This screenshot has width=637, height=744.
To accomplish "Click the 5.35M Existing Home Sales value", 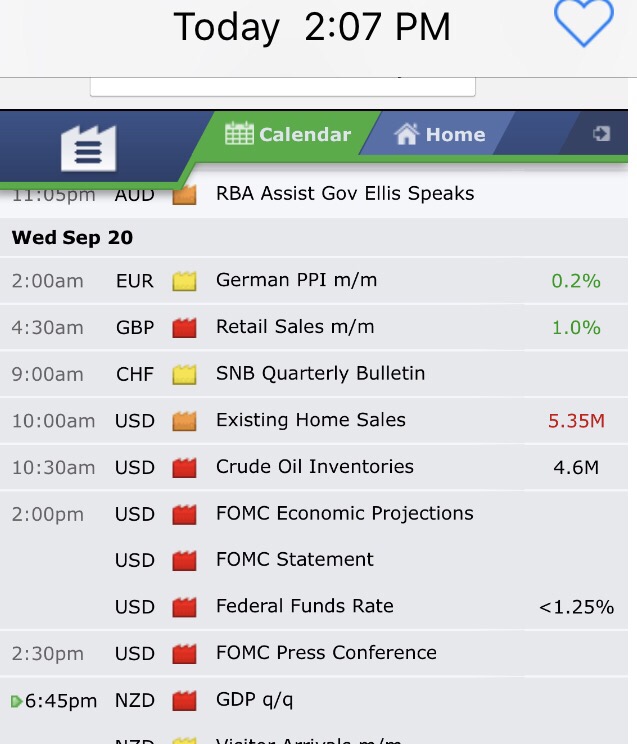I will coord(576,421).
